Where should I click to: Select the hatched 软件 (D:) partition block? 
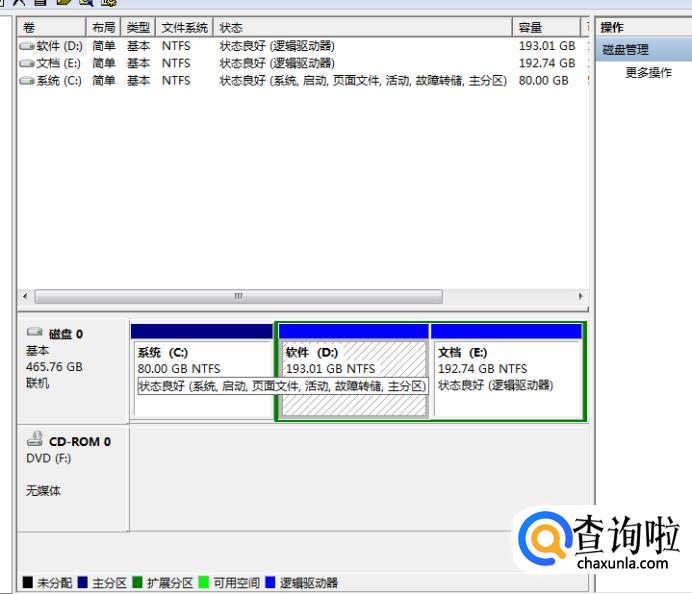354,372
